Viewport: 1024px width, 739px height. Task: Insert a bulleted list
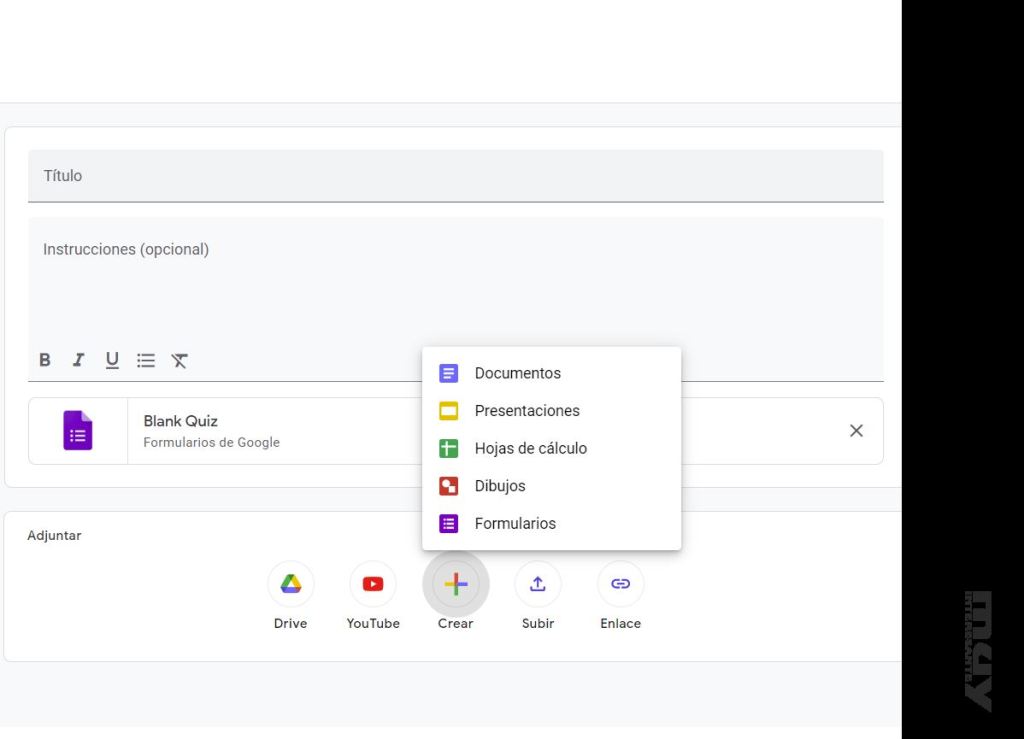coord(146,360)
